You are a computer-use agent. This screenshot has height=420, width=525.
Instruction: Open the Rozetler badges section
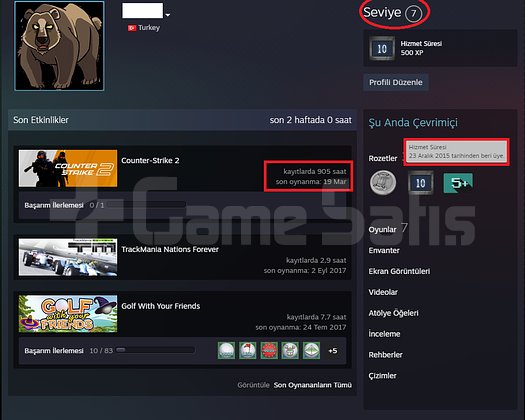[x=383, y=158]
